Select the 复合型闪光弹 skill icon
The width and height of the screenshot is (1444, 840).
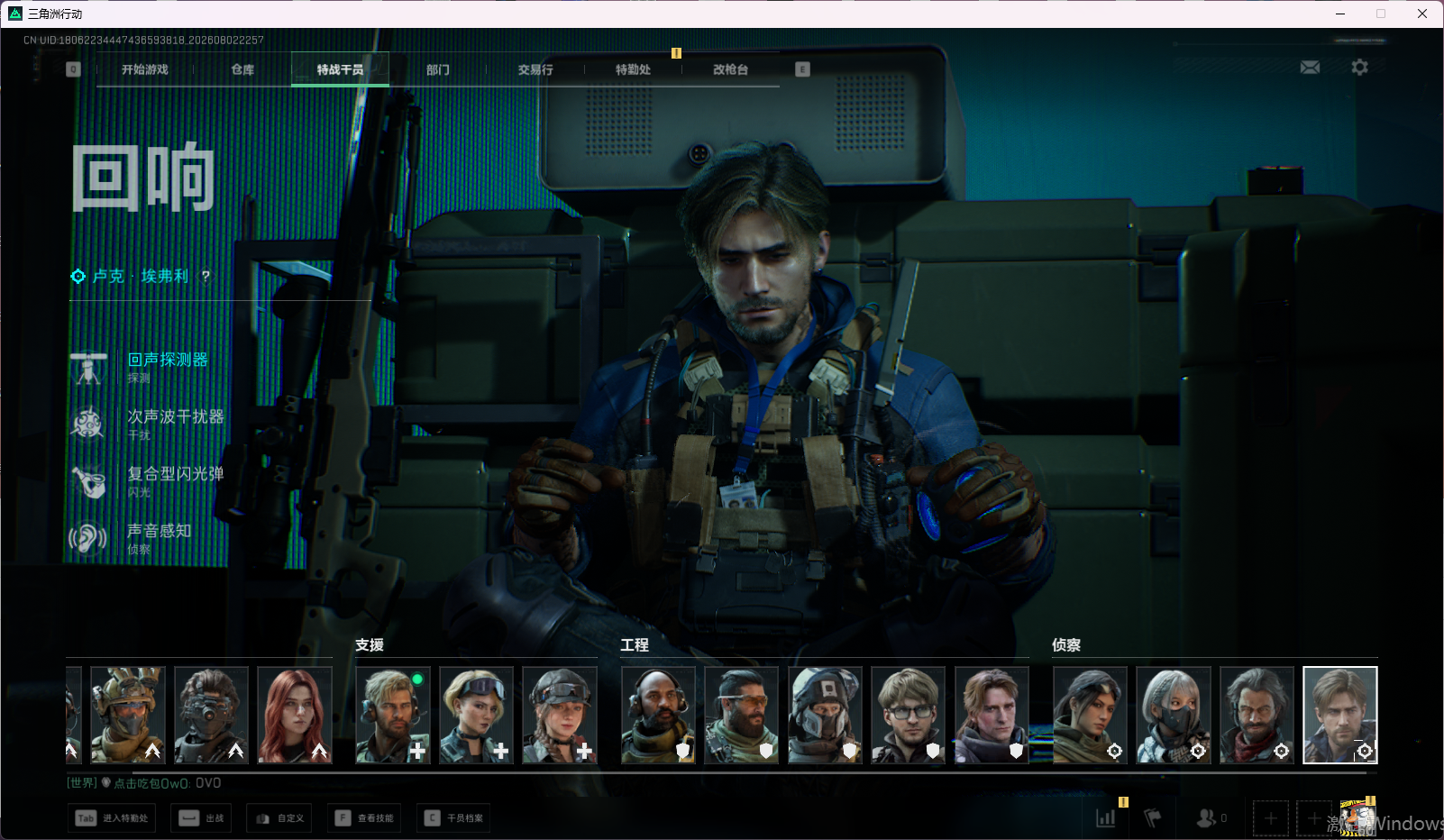[88, 481]
